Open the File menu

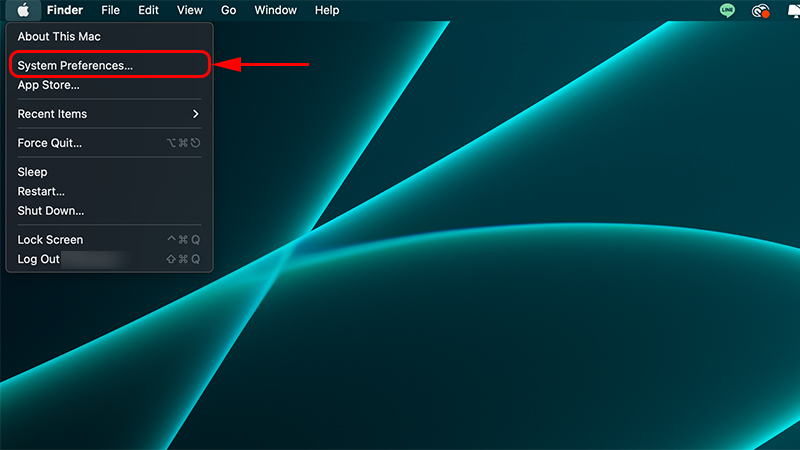[x=110, y=10]
